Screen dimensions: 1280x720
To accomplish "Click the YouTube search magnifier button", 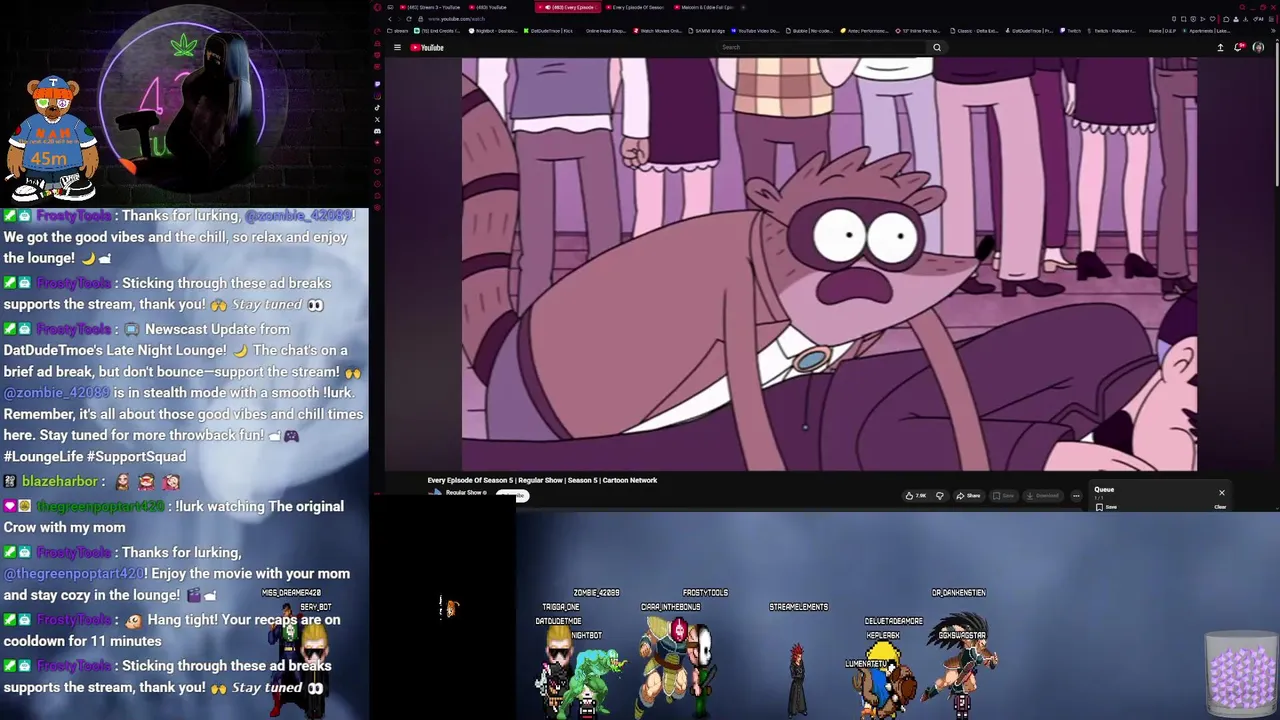I will click(937, 47).
